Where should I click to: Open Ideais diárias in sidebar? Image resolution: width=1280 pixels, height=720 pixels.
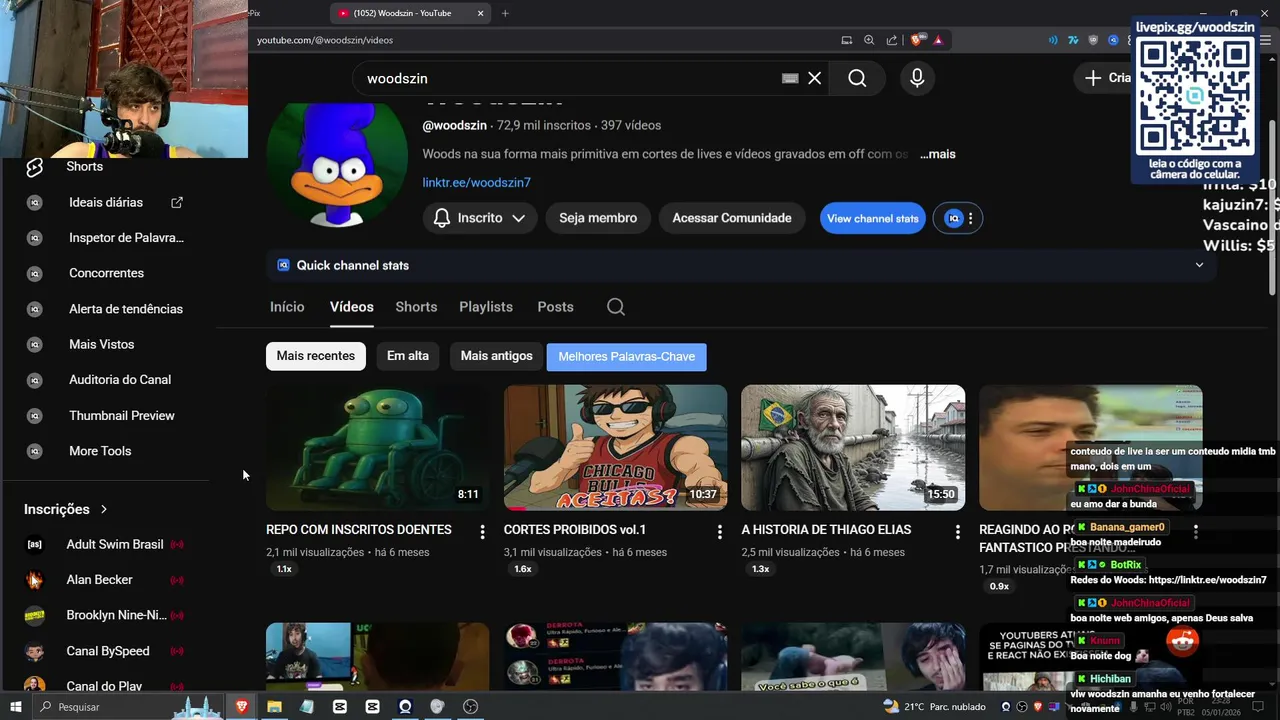(x=108, y=202)
